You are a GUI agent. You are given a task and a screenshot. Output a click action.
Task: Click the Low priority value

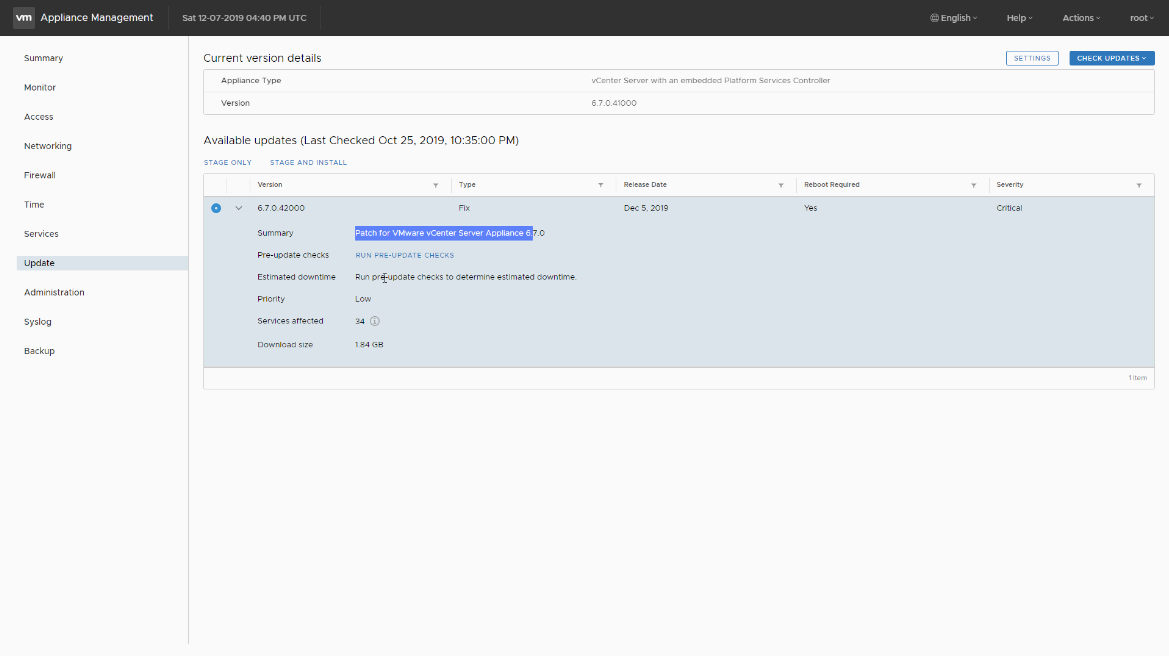(363, 299)
